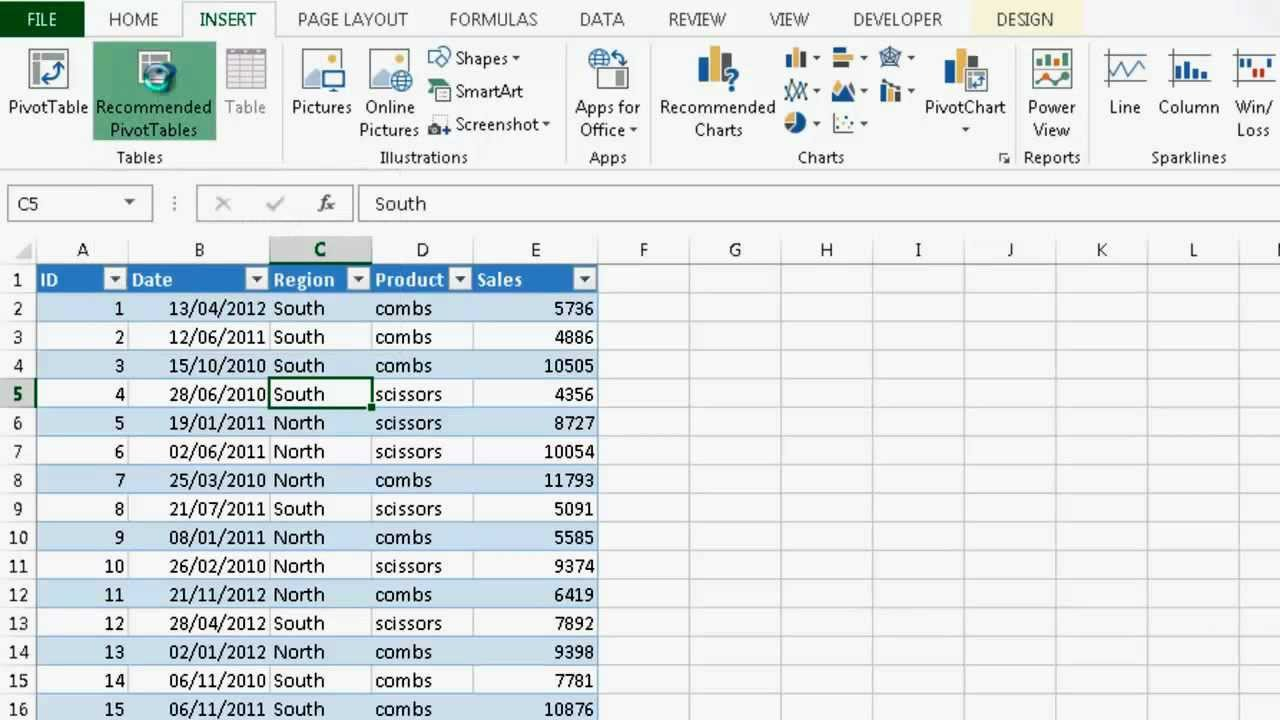Open Online Pictures

[x=389, y=92]
